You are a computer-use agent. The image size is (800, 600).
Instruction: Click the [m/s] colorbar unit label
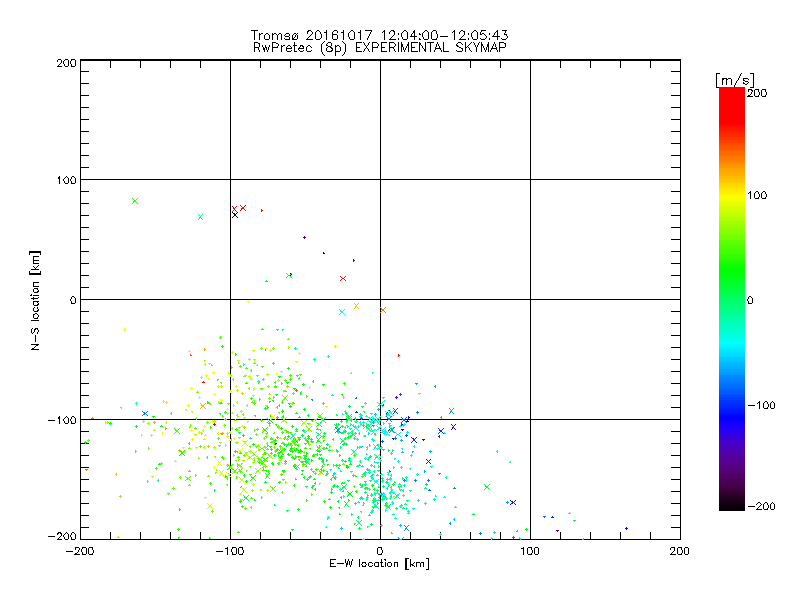pos(735,80)
